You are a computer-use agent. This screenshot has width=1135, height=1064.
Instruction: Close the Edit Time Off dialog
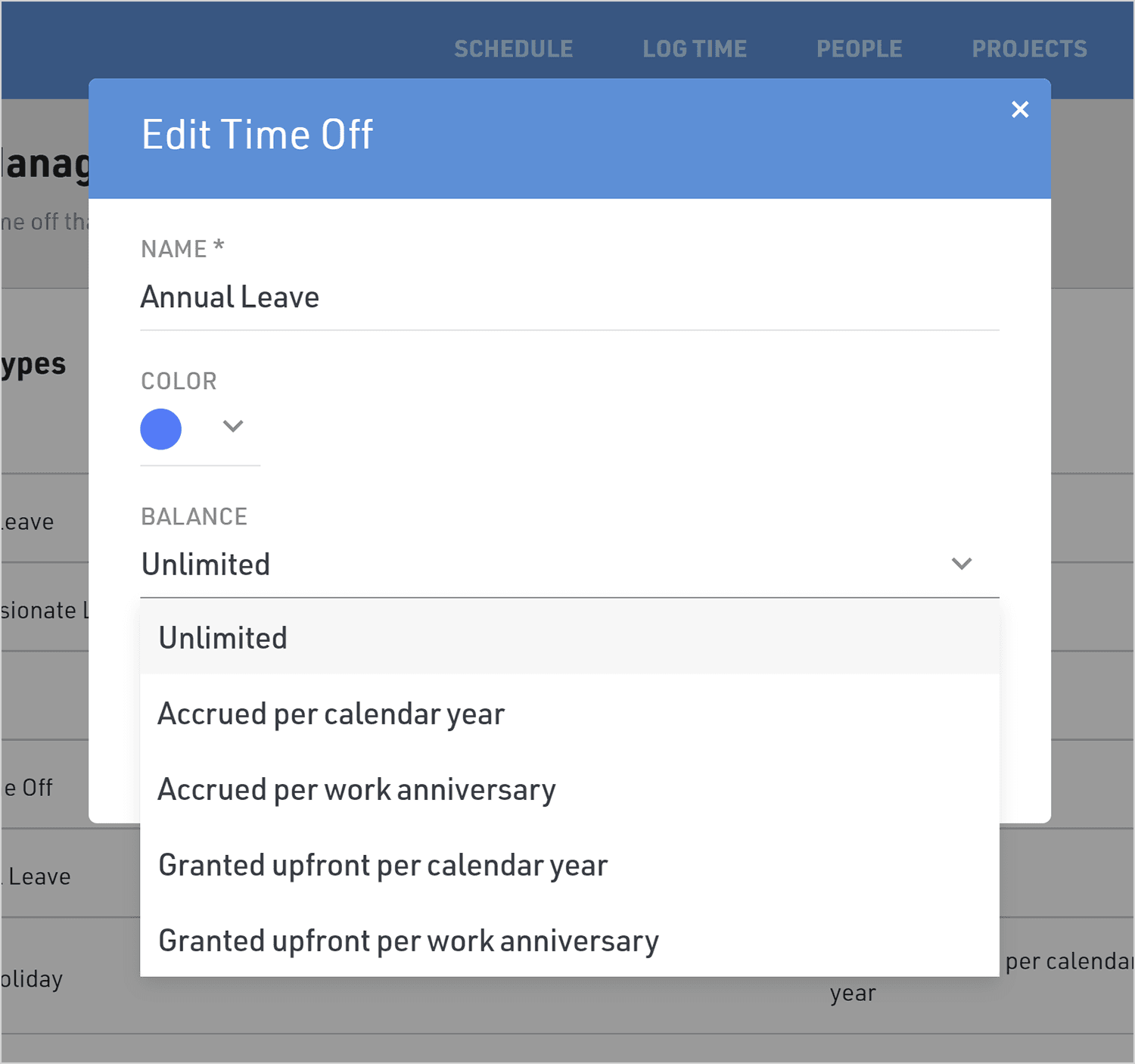1019,110
